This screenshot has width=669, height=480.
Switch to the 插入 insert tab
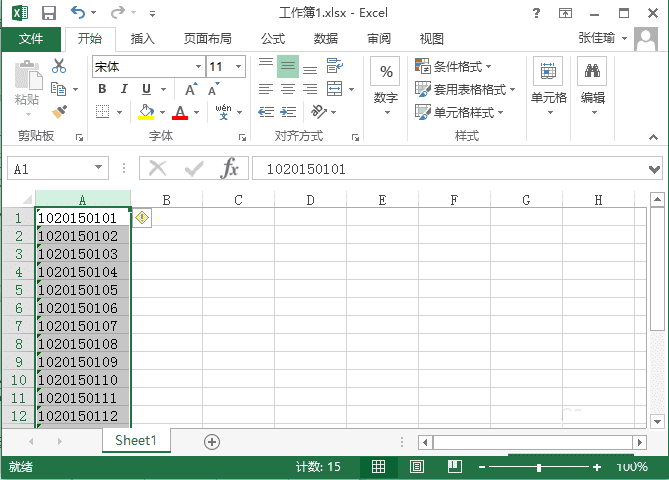143,39
